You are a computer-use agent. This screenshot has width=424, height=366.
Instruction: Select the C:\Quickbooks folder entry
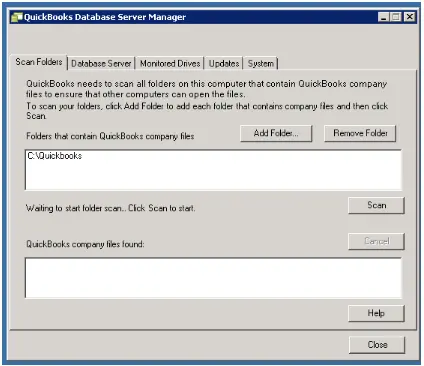(x=55, y=156)
